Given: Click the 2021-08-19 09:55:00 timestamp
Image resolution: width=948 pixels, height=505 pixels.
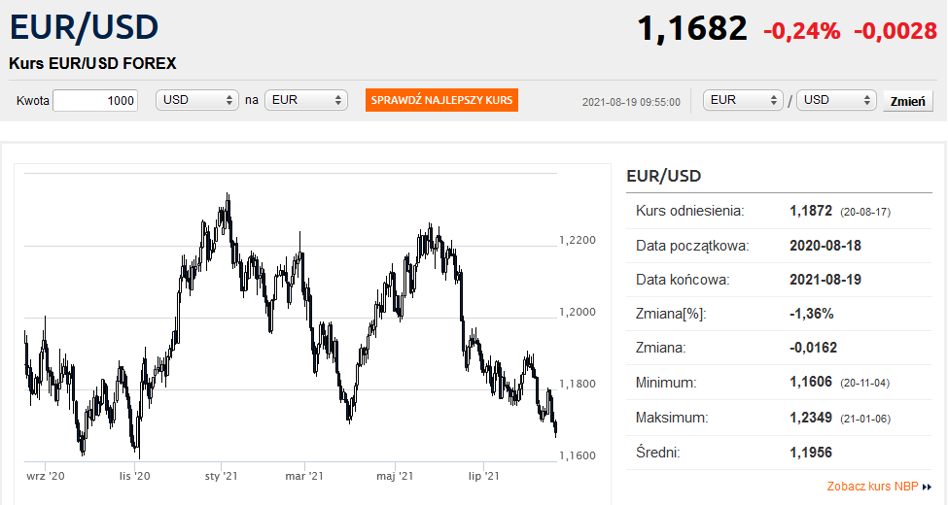Looking at the screenshot, I should pos(631,101).
